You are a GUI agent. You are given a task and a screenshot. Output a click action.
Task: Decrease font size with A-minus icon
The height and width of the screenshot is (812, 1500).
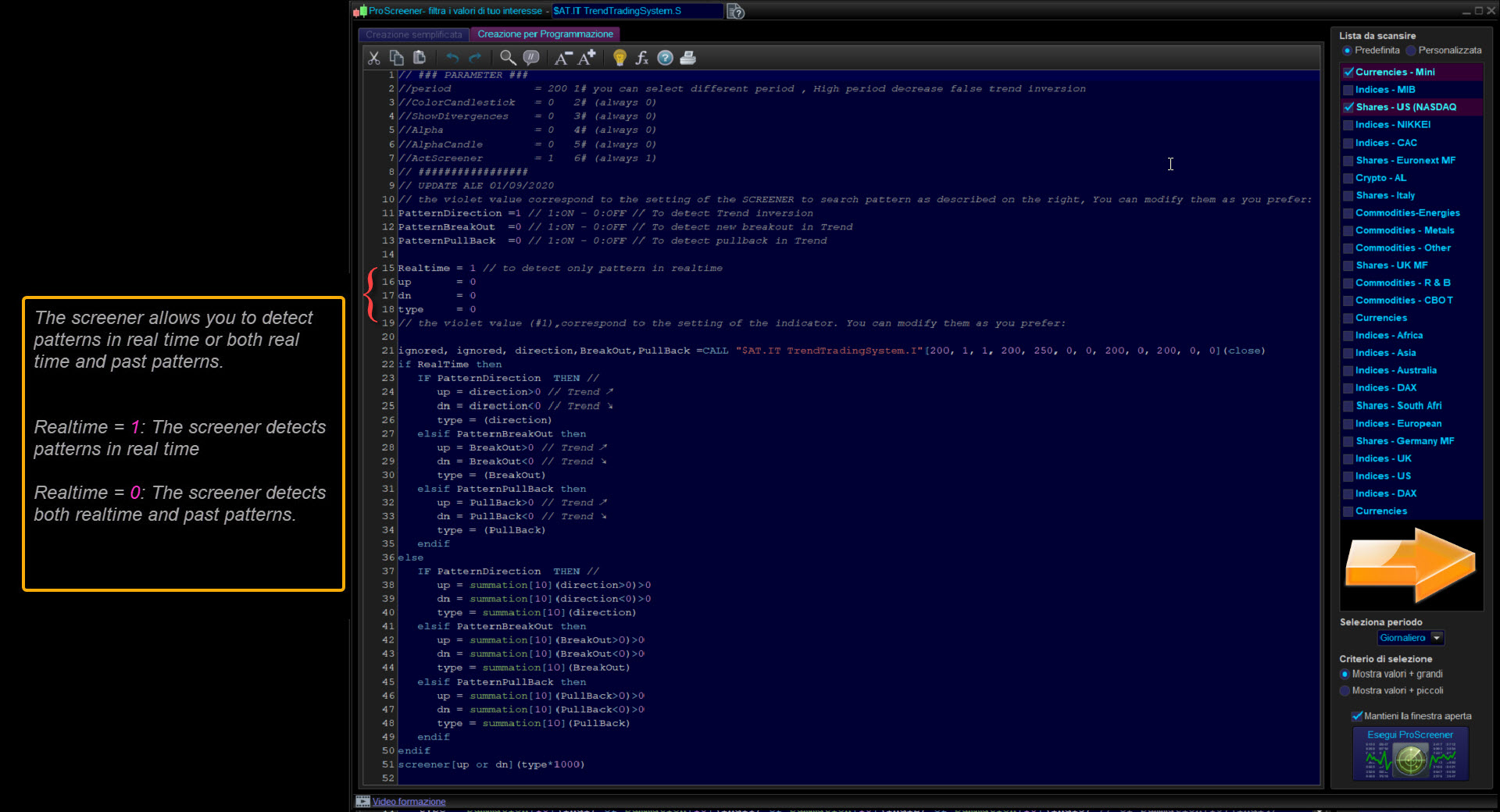pos(562,58)
